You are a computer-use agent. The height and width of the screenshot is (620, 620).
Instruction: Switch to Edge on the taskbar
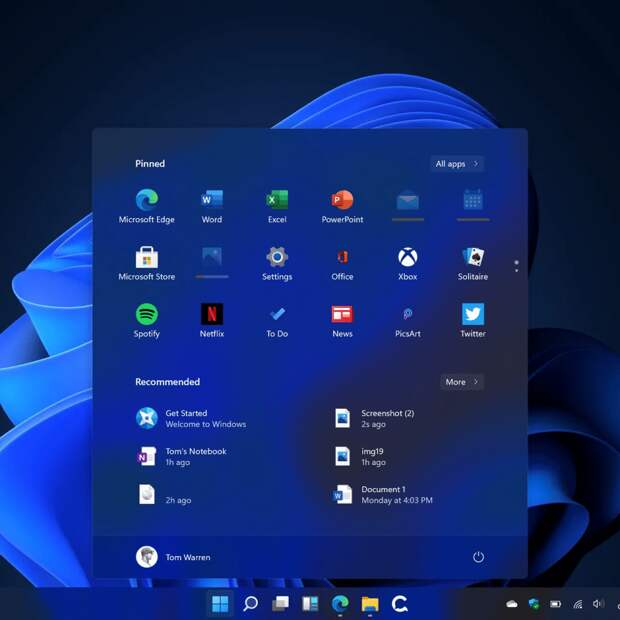pyautogui.click(x=340, y=604)
